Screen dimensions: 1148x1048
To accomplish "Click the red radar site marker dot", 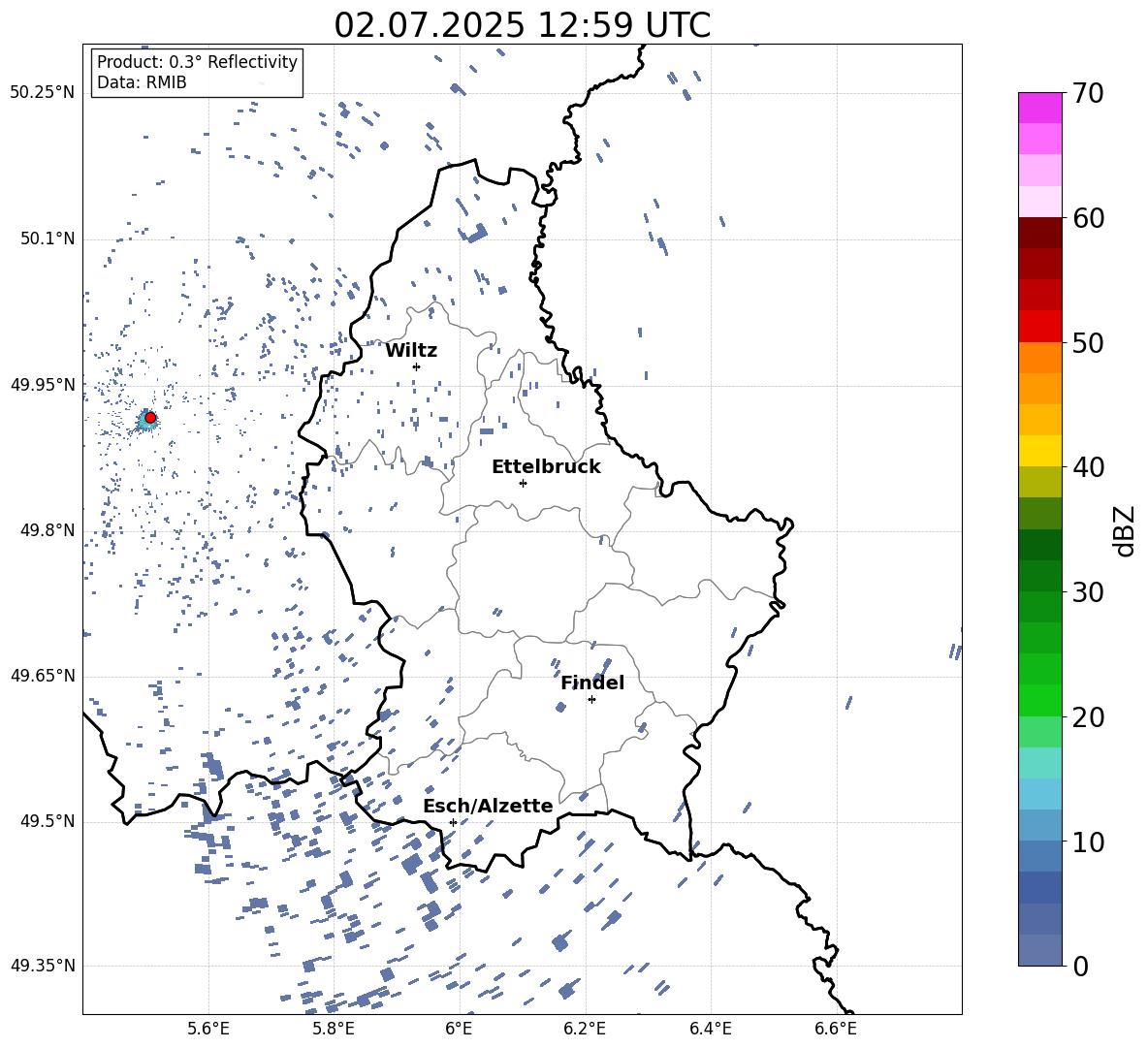I will [x=150, y=418].
